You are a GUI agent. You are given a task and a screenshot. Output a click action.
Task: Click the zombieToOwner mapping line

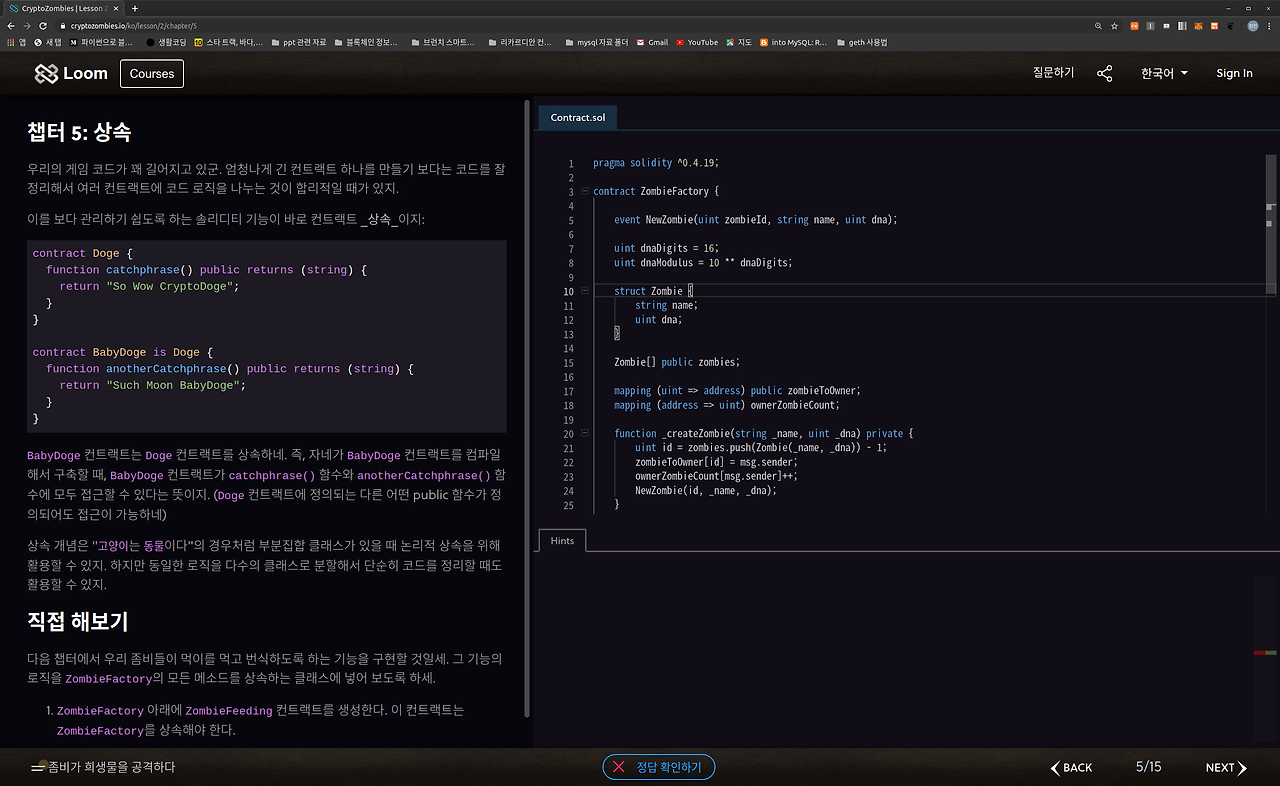click(737, 391)
